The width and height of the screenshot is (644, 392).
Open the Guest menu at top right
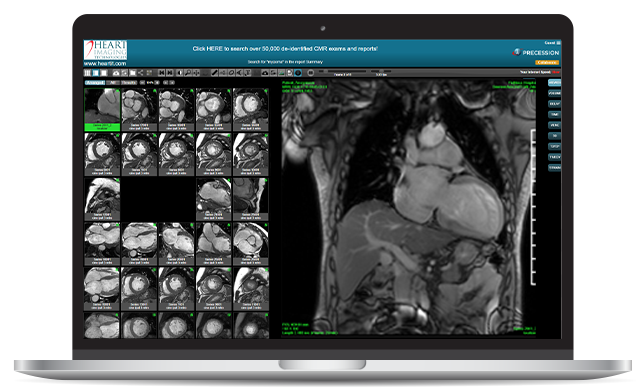(x=552, y=43)
